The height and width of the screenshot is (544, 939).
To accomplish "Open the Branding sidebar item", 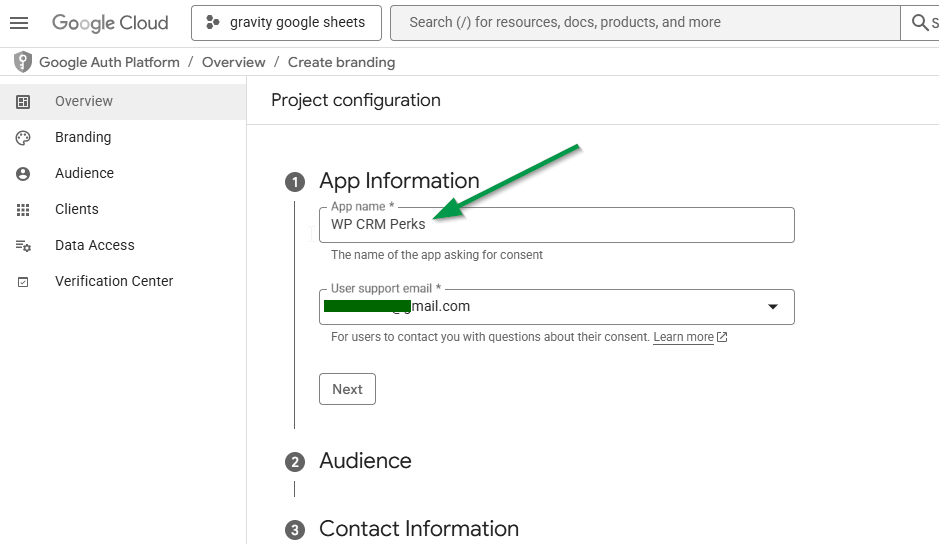I will point(123,137).
